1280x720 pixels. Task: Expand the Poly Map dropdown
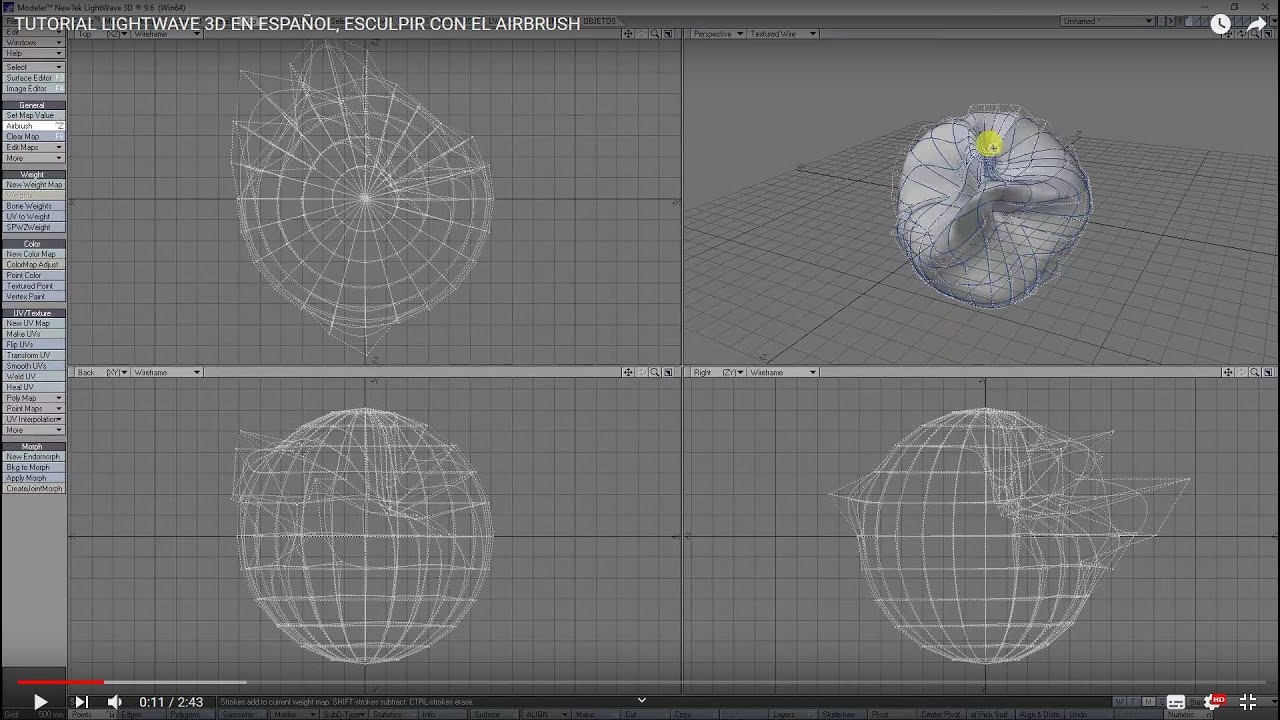click(34, 398)
